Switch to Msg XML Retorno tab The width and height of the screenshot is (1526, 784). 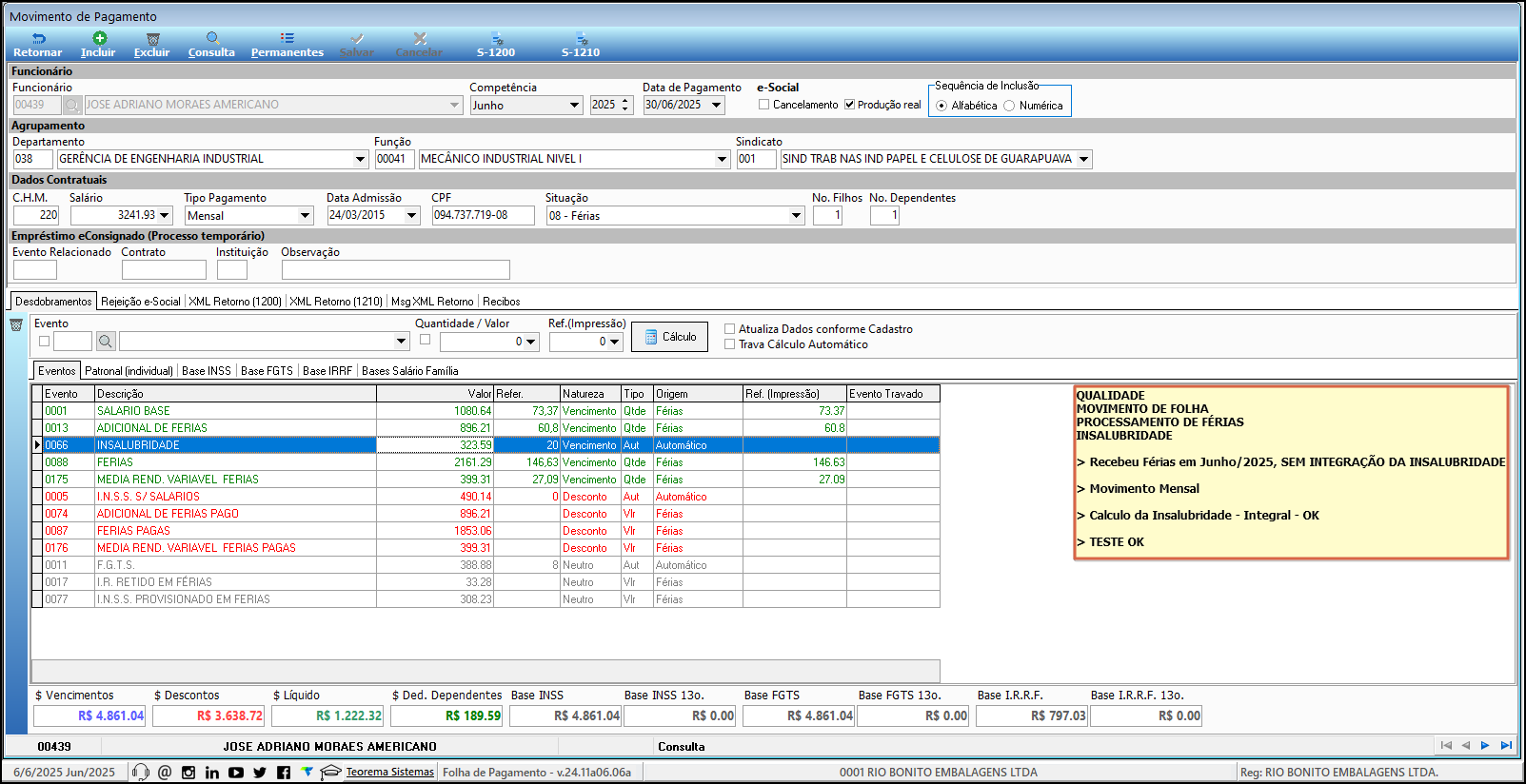tap(432, 302)
